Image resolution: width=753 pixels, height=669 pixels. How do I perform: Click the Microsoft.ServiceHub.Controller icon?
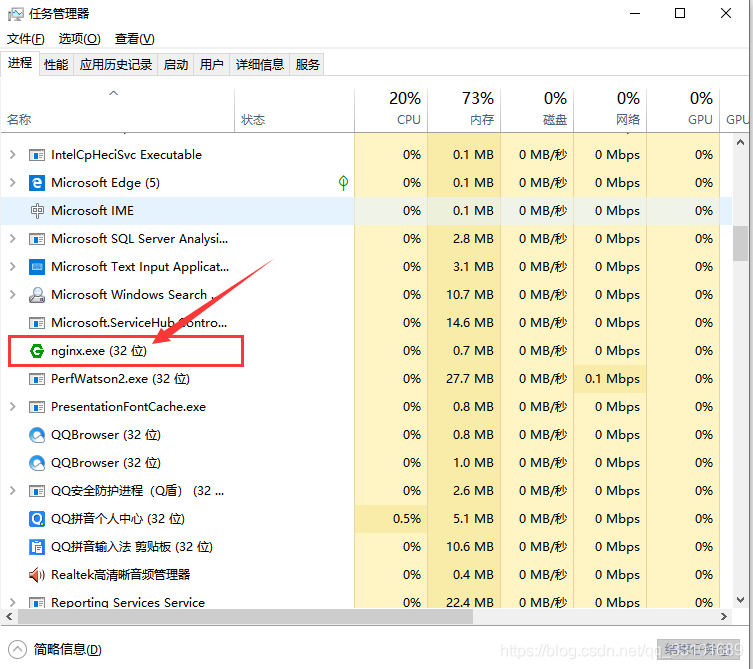(37, 323)
